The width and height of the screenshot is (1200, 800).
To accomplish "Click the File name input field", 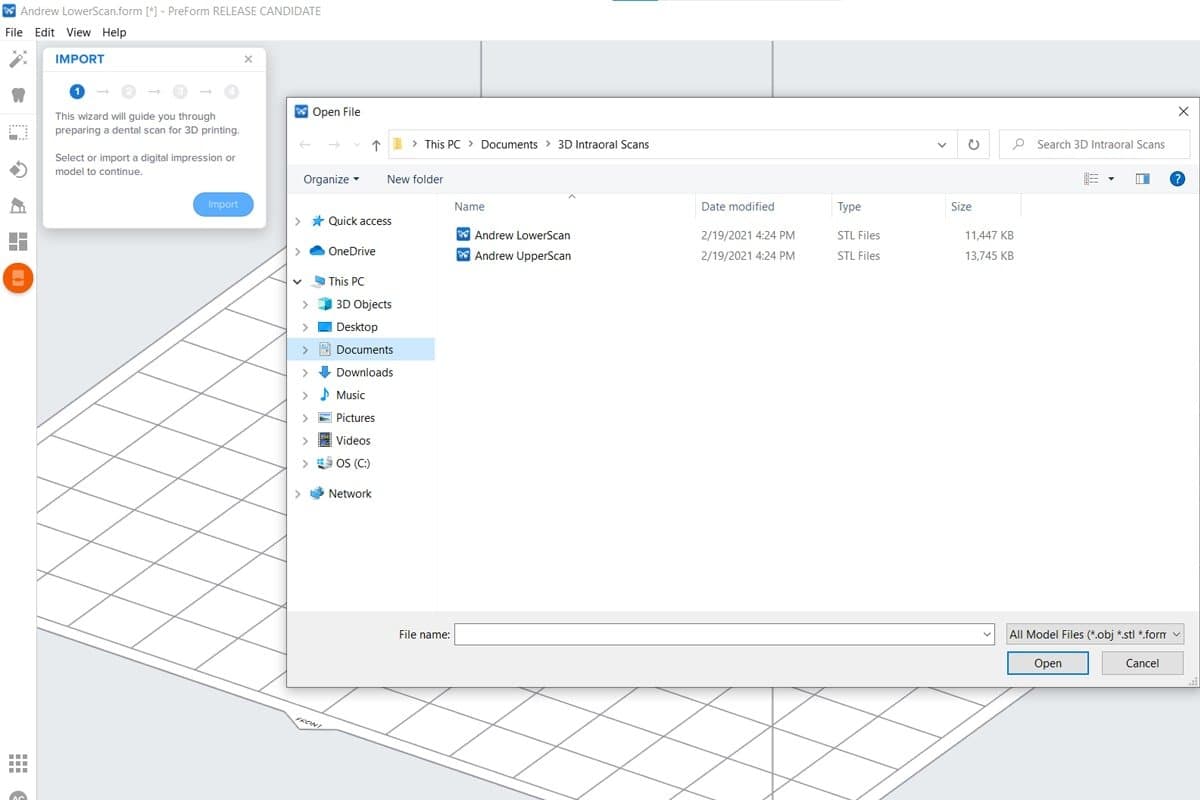I will [x=715, y=634].
